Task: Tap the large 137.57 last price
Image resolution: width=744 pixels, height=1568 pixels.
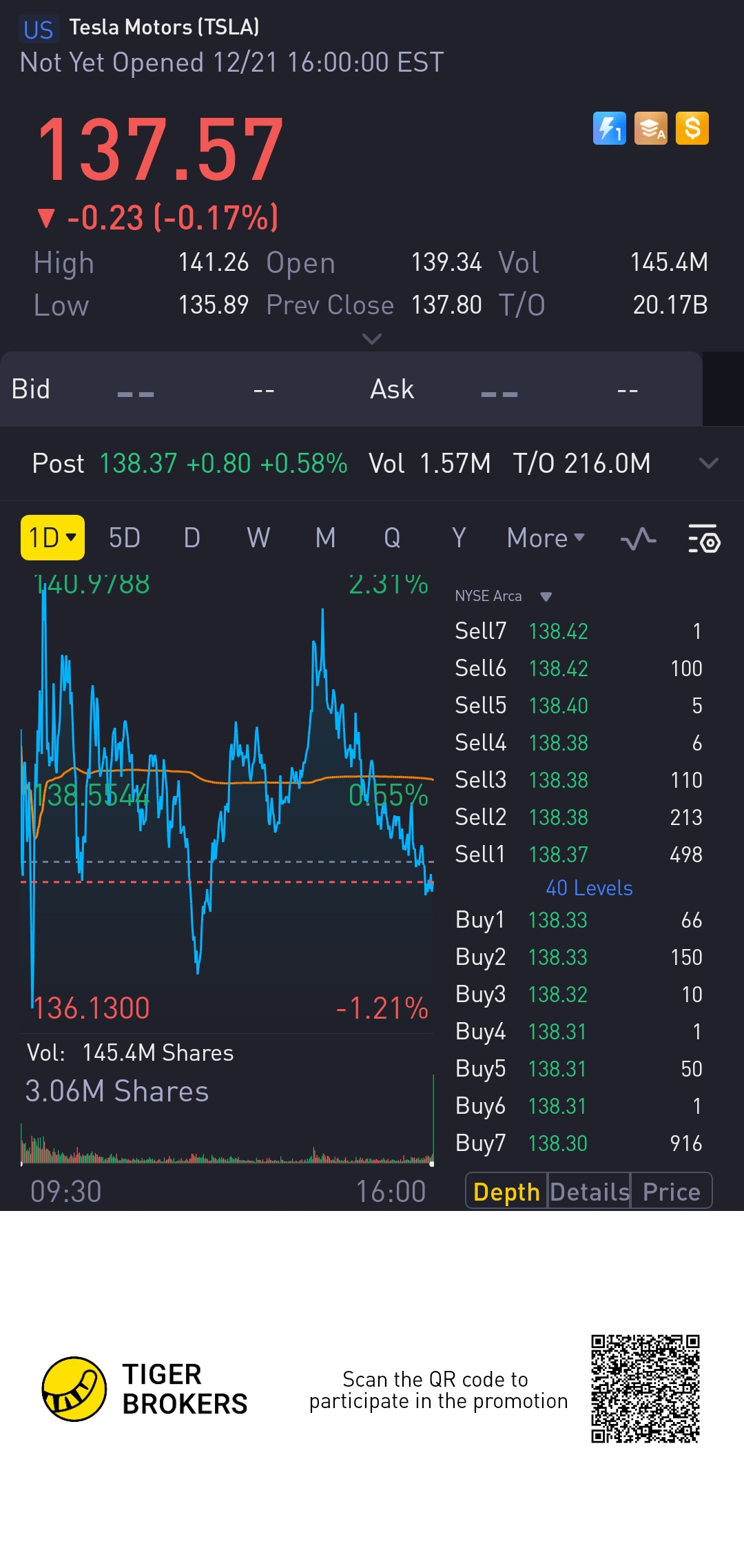Action: point(160,150)
